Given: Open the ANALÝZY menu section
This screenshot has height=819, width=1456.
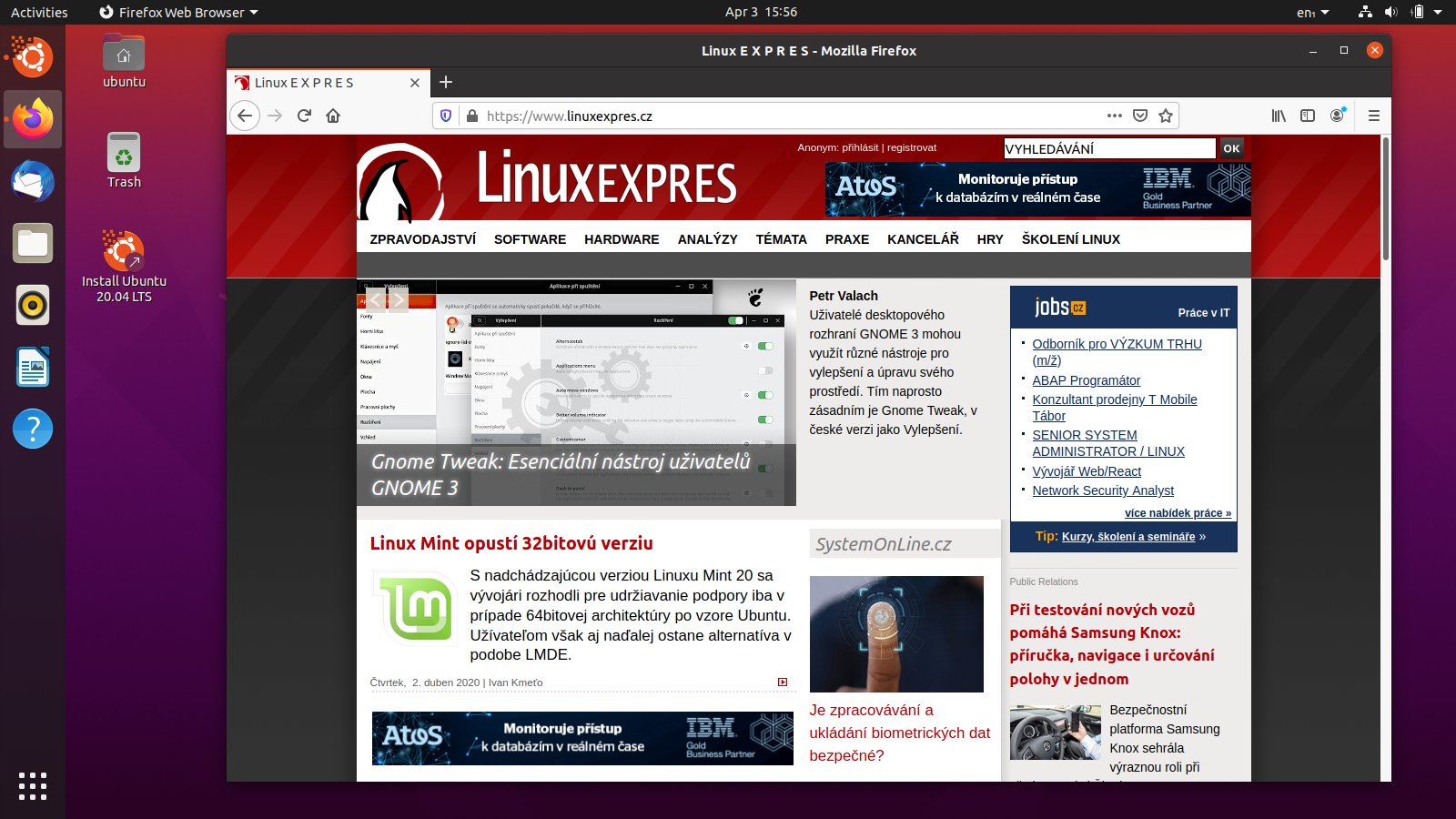Looking at the screenshot, I should coord(707,239).
